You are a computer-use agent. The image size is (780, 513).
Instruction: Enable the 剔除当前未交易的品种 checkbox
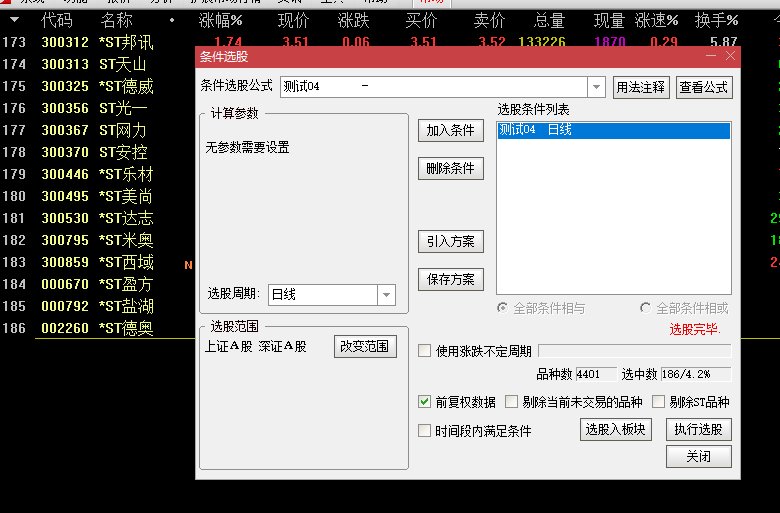[x=511, y=402]
